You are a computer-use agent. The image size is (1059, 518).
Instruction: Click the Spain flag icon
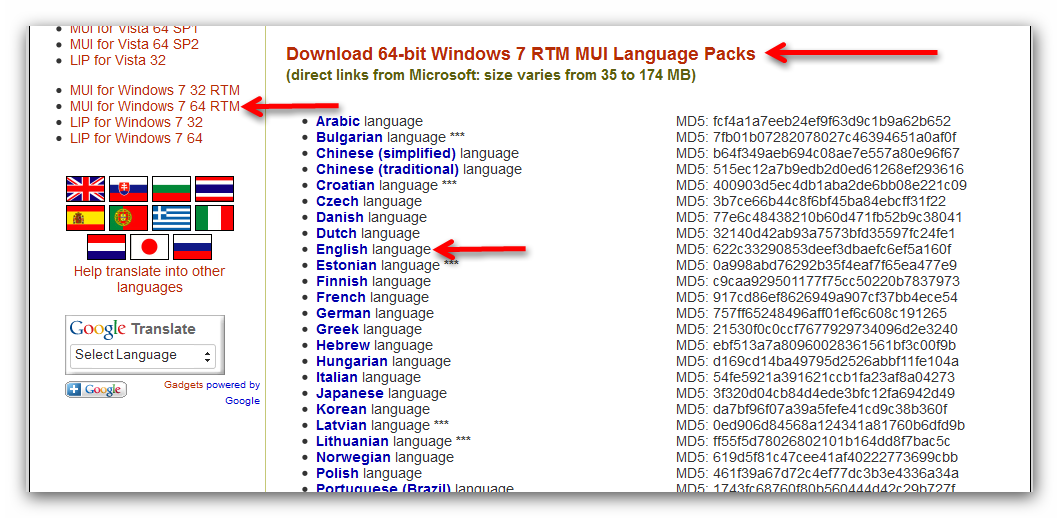click(x=86, y=218)
